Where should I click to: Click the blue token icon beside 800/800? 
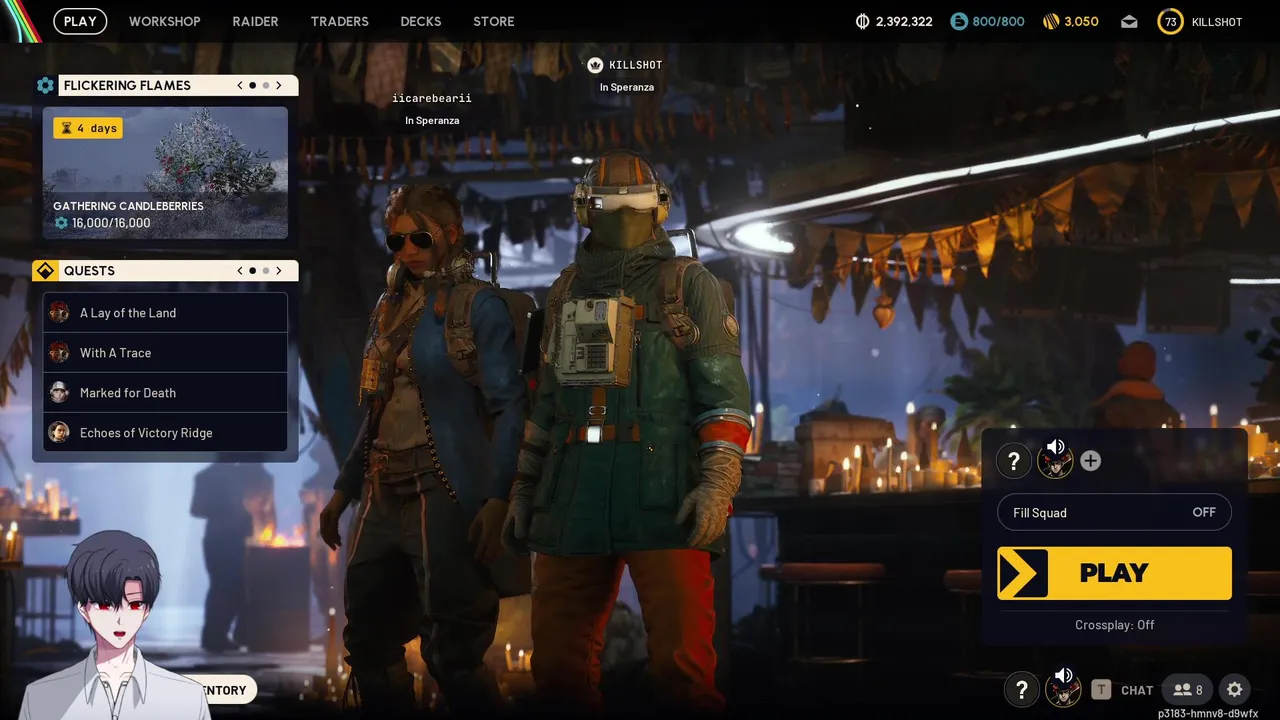pos(959,21)
